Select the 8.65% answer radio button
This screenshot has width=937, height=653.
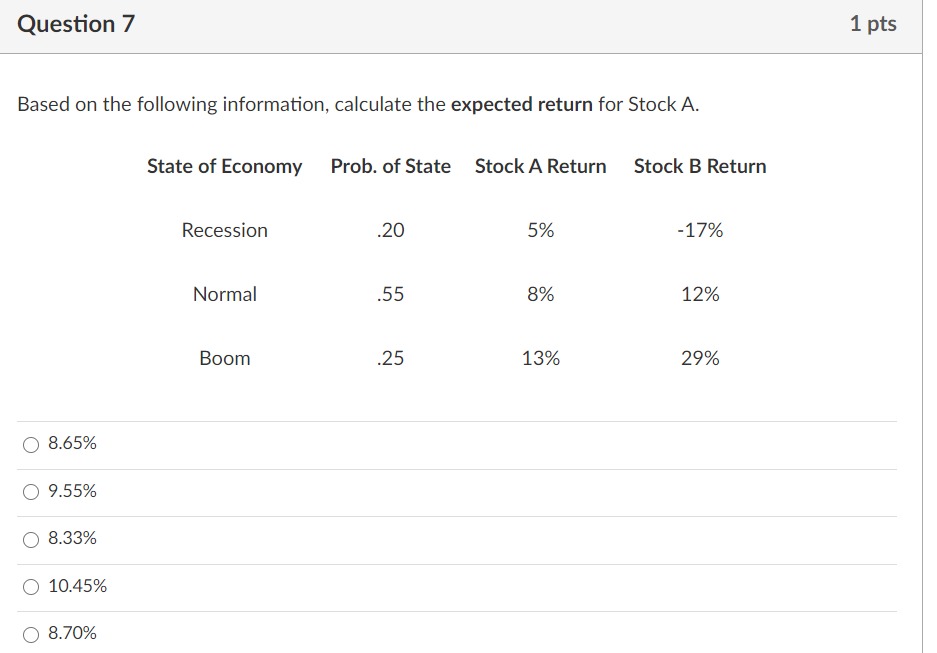[32, 444]
